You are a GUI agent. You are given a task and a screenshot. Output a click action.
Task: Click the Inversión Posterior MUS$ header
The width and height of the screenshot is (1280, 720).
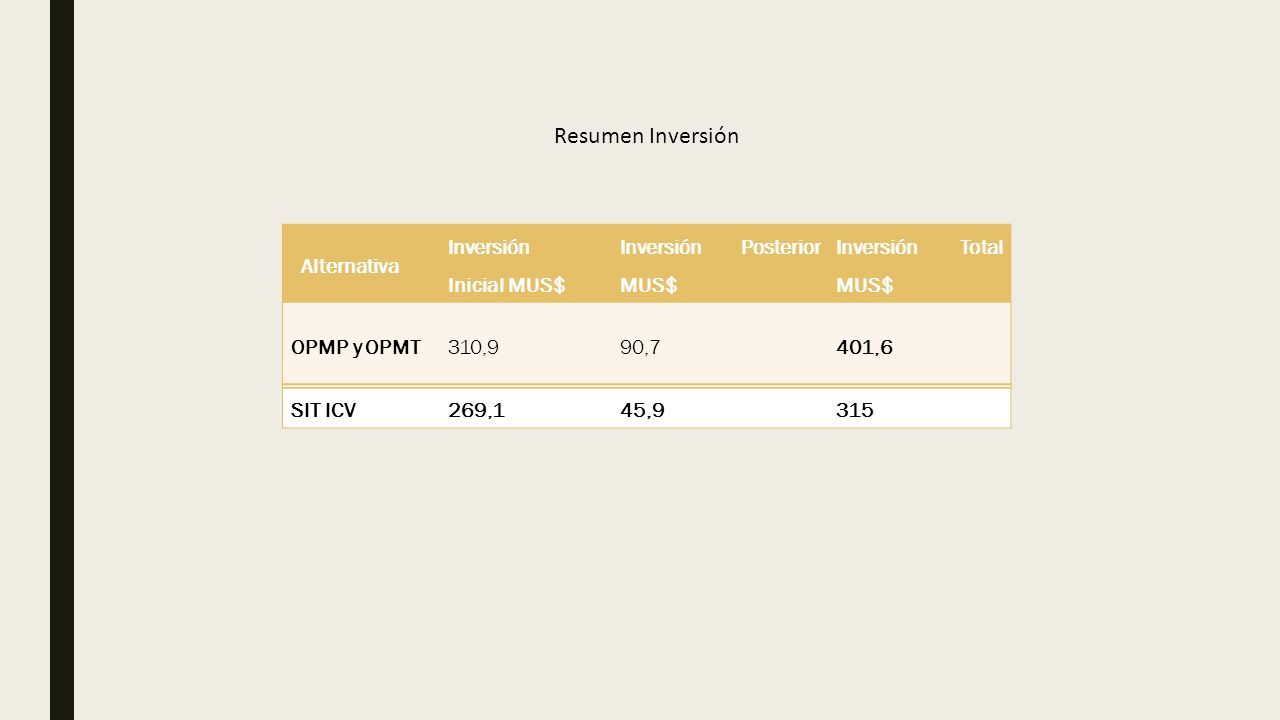coord(720,266)
